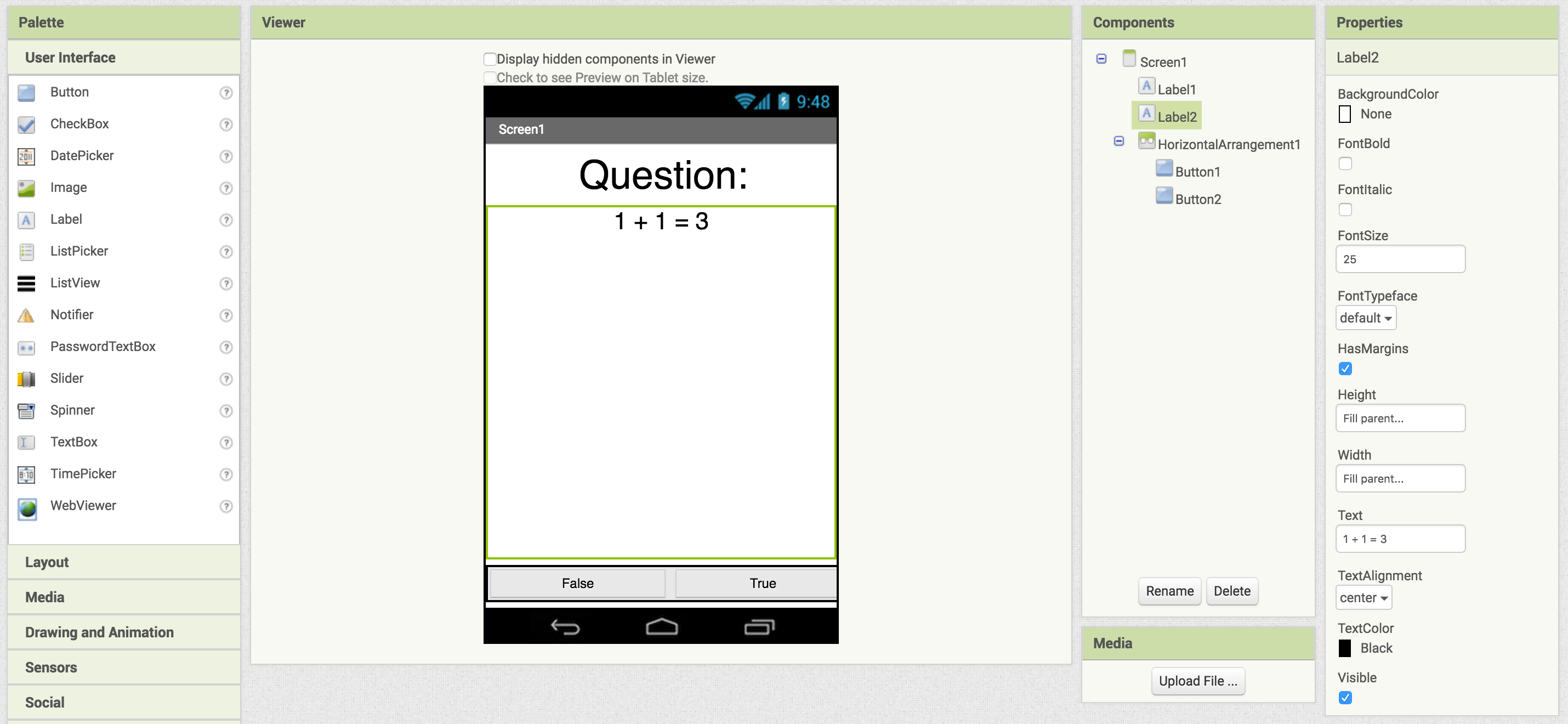Click the Slider icon in the palette
Screen dimensions: 1568x724
[x=26, y=379]
